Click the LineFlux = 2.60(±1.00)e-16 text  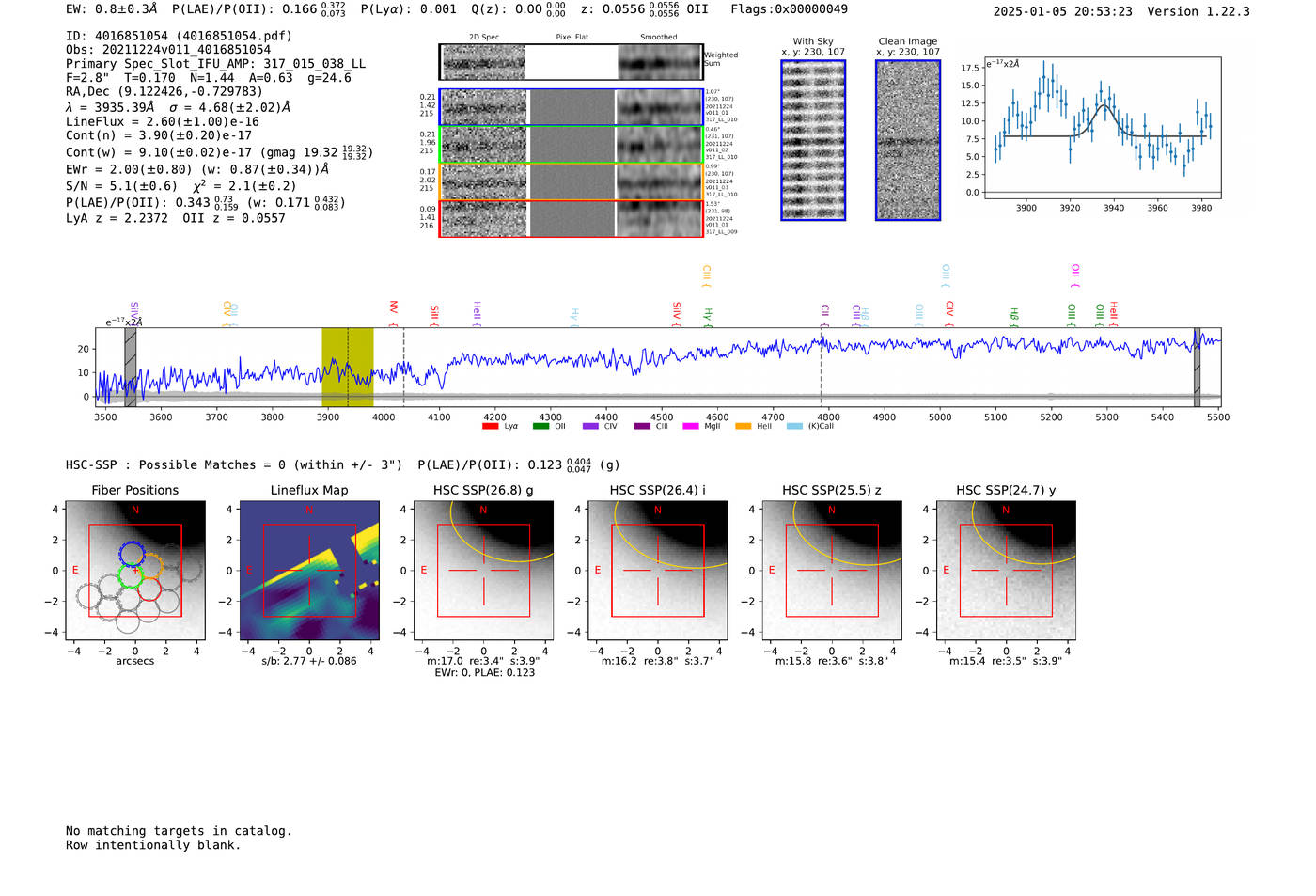coord(163,121)
